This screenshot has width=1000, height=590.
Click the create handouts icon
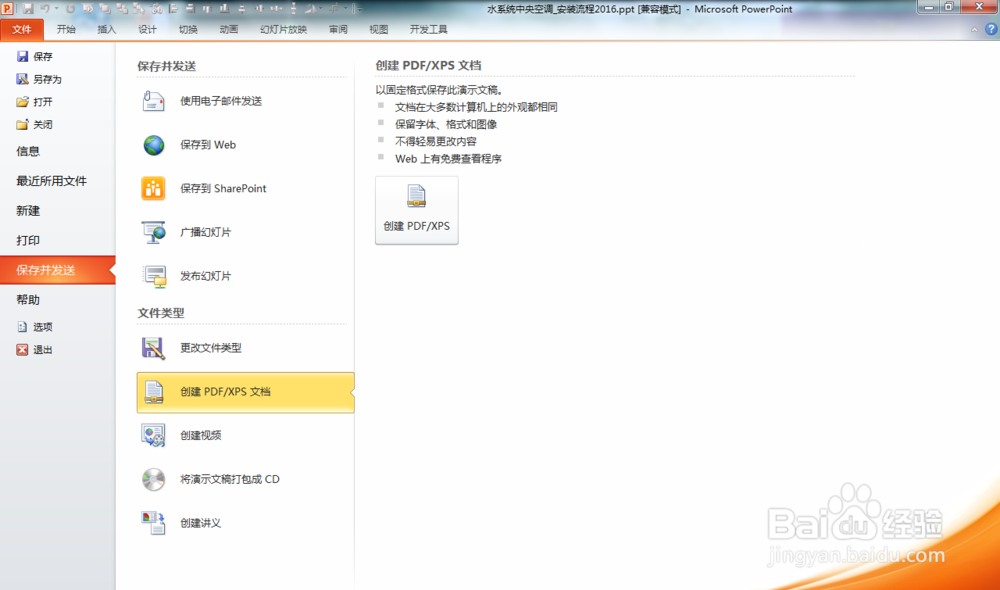point(154,523)
